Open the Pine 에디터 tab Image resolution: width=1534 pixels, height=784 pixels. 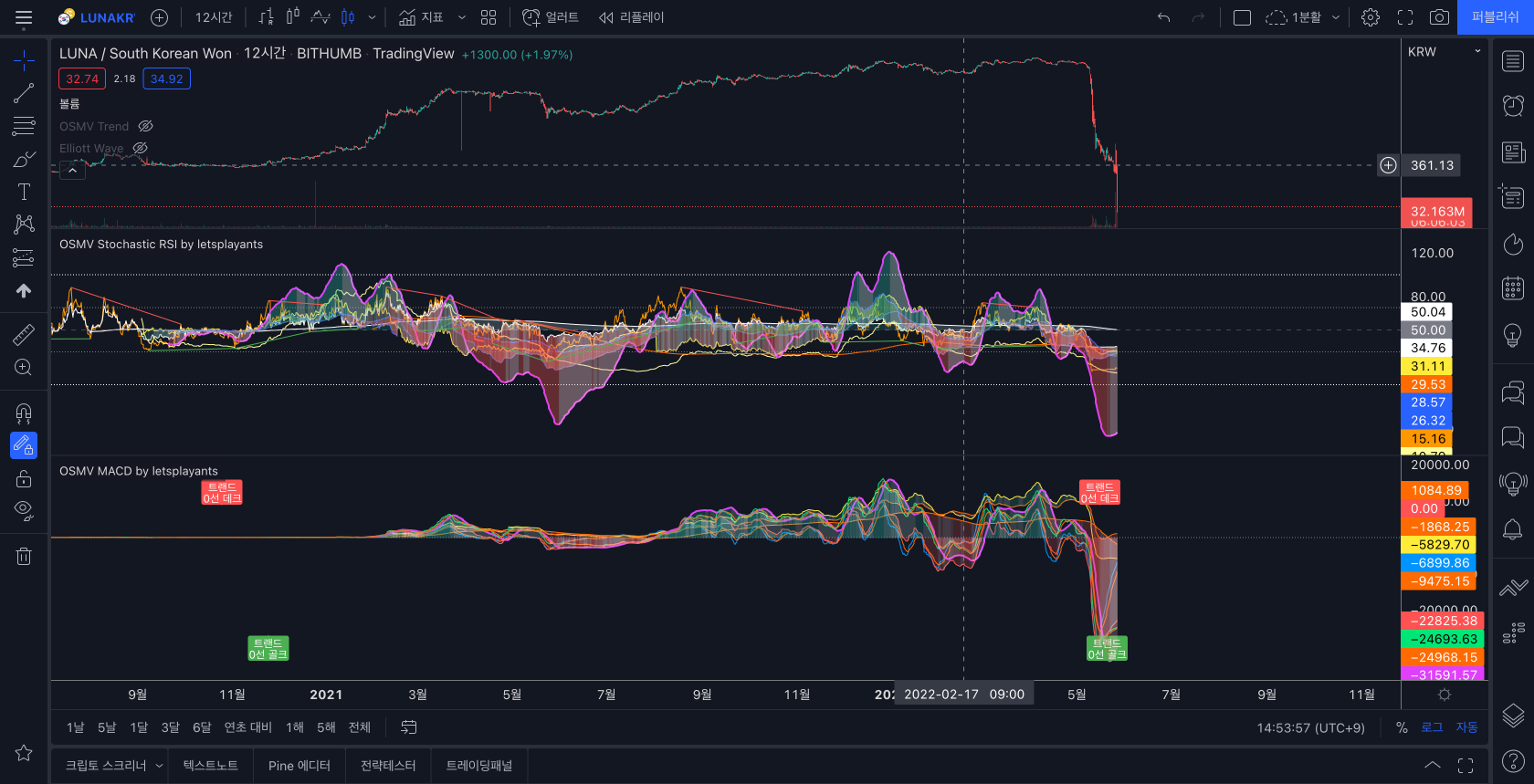299,766
